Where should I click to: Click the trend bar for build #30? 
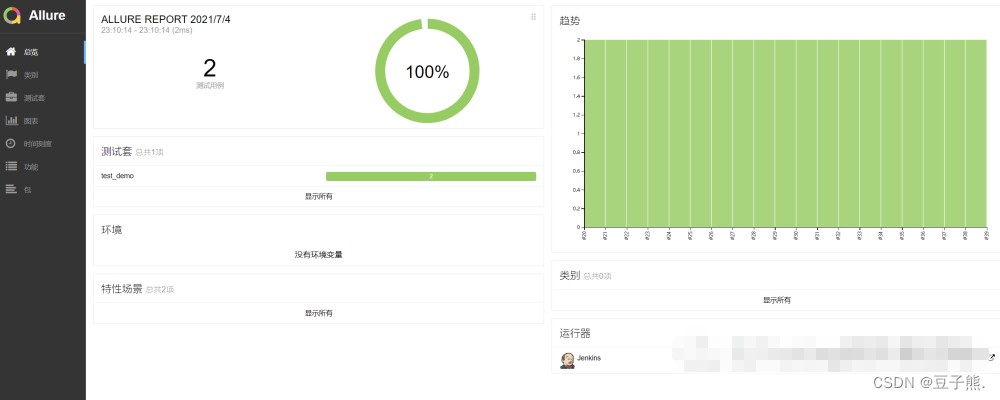coord(807,133)
